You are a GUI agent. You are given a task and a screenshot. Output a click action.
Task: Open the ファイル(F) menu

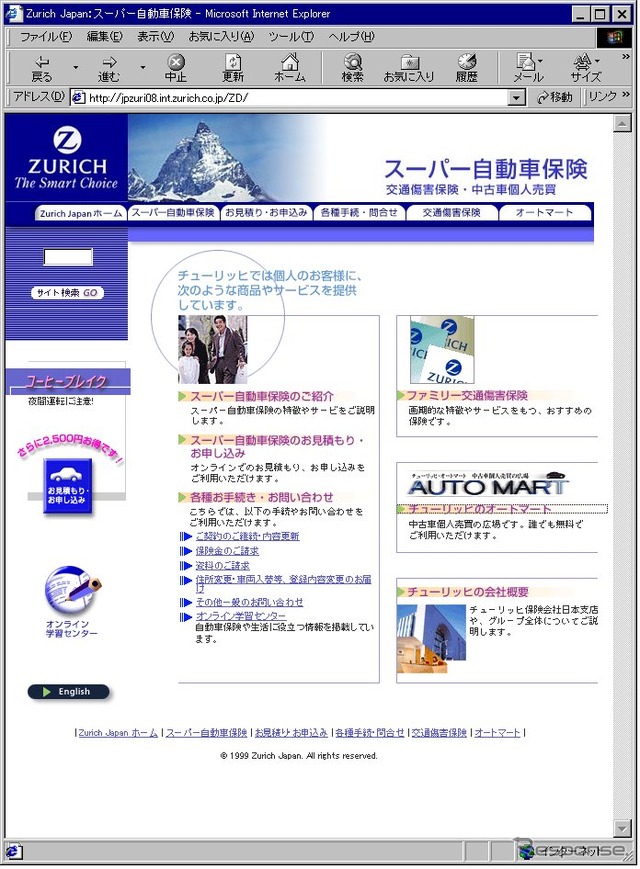[46, 37]
